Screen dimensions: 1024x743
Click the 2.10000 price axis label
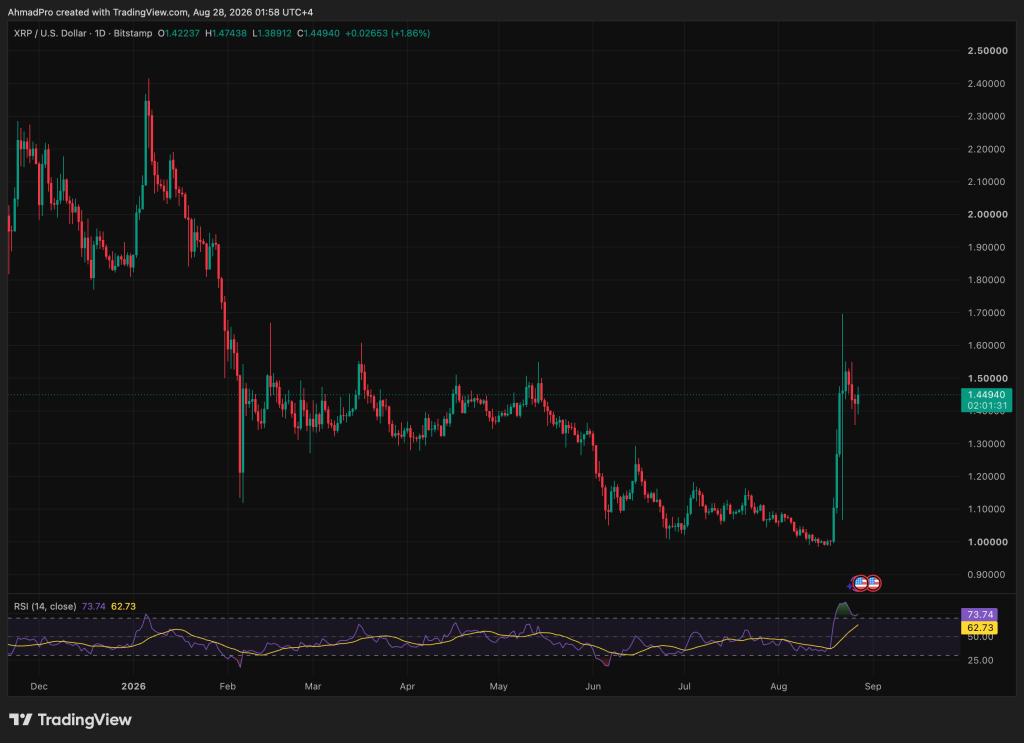[987, 182]
